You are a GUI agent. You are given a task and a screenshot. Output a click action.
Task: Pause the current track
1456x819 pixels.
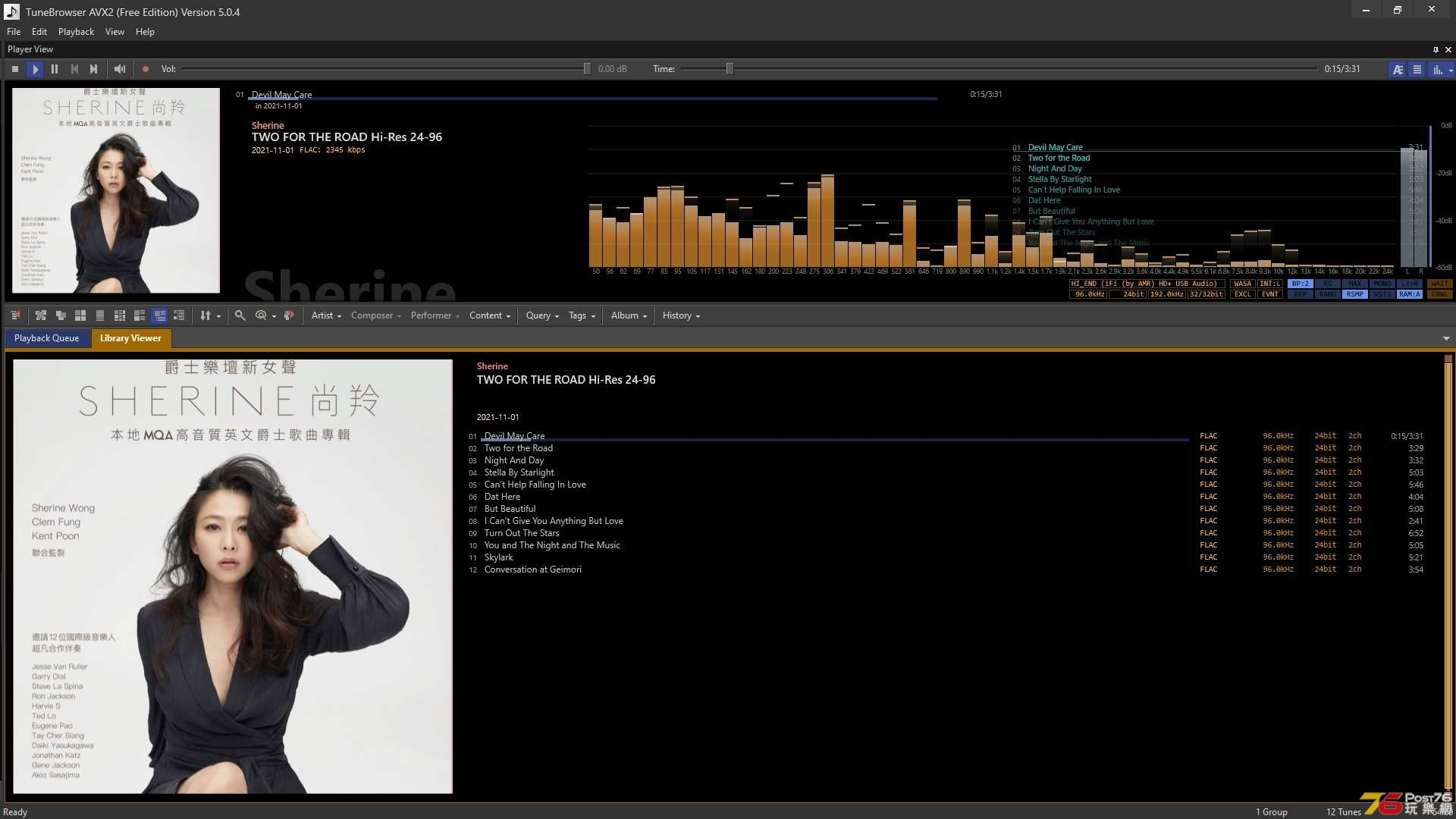pos(55,69)
